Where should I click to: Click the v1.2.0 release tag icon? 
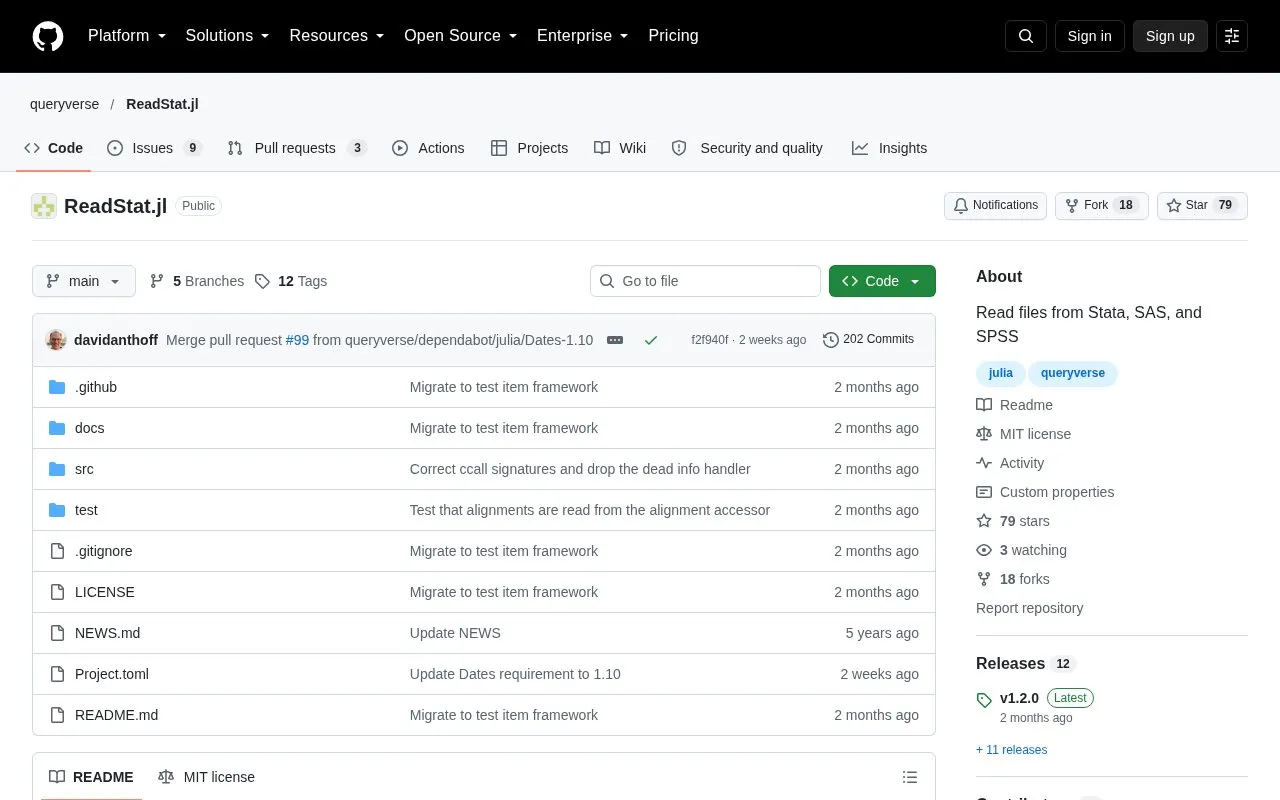[984, 700]
